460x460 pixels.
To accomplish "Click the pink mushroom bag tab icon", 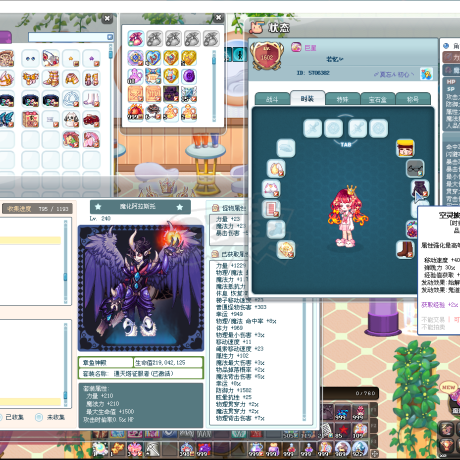I will point(136,38).
